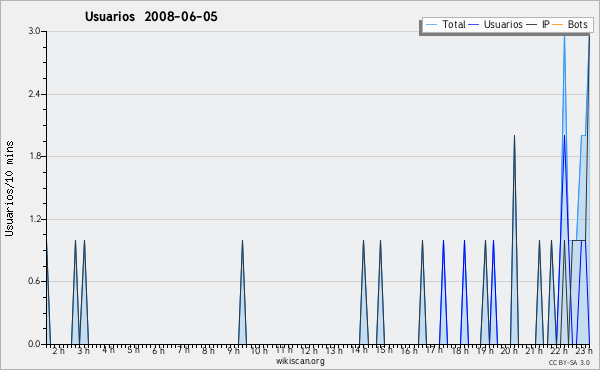Click the blue Usuarios spike after 17 h
The height and width of the screenshot is (370, 600).
click(443, 292)
